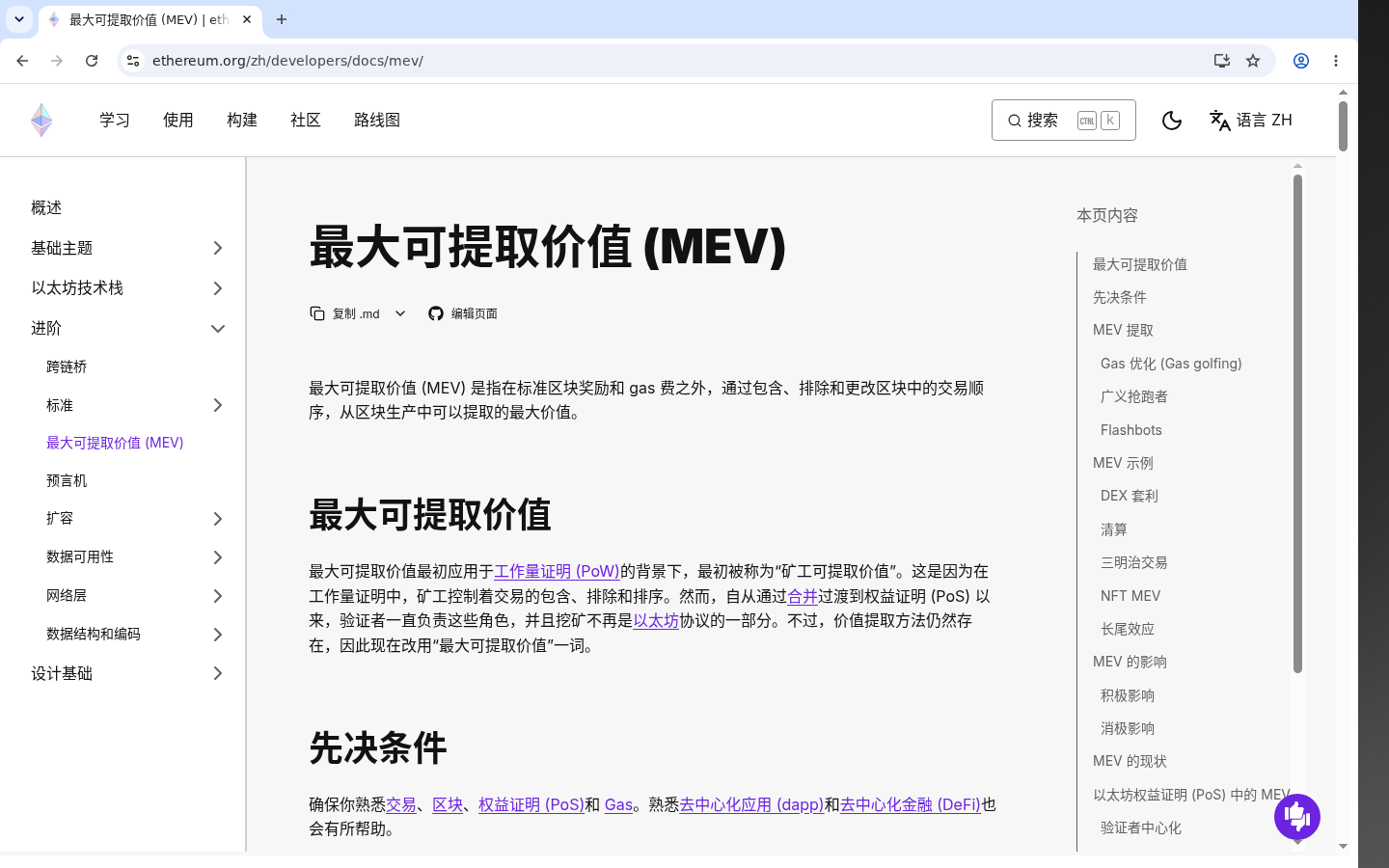Open a new browser tab
Screen dimensions: 1389x868
pyautogui.click(x=282, y=19)
